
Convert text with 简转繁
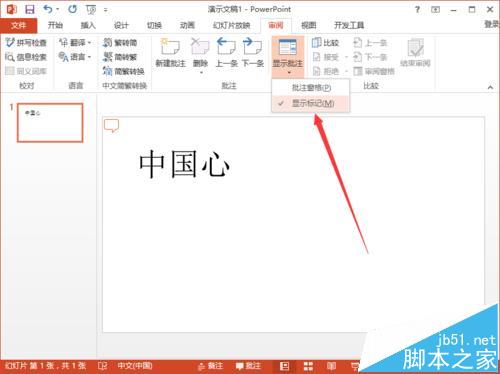tap(120, 57)
